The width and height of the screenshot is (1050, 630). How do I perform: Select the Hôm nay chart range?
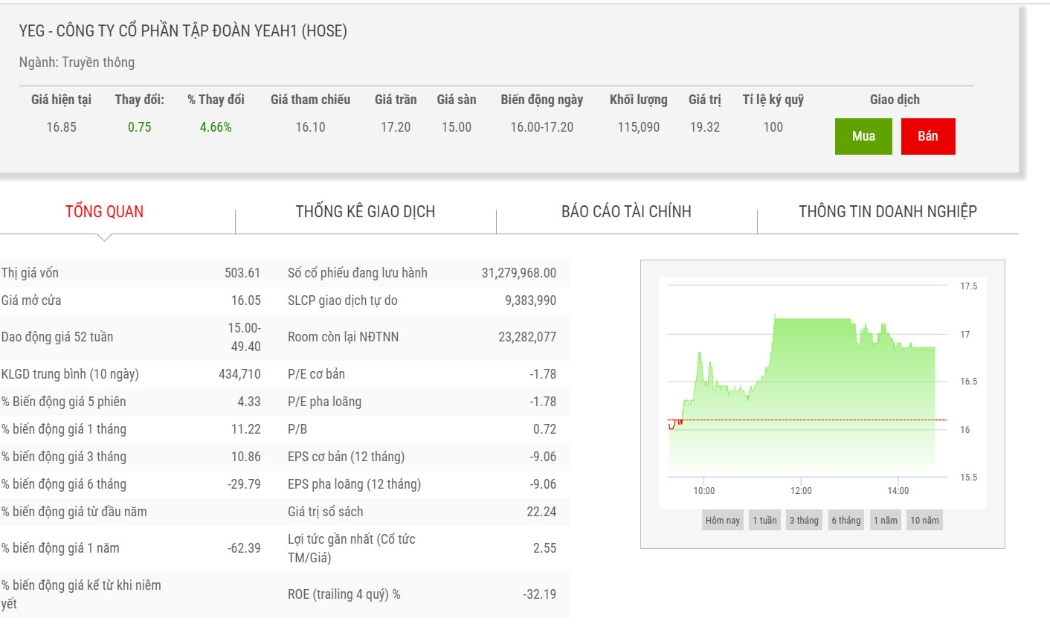click(x=723, y=520)
